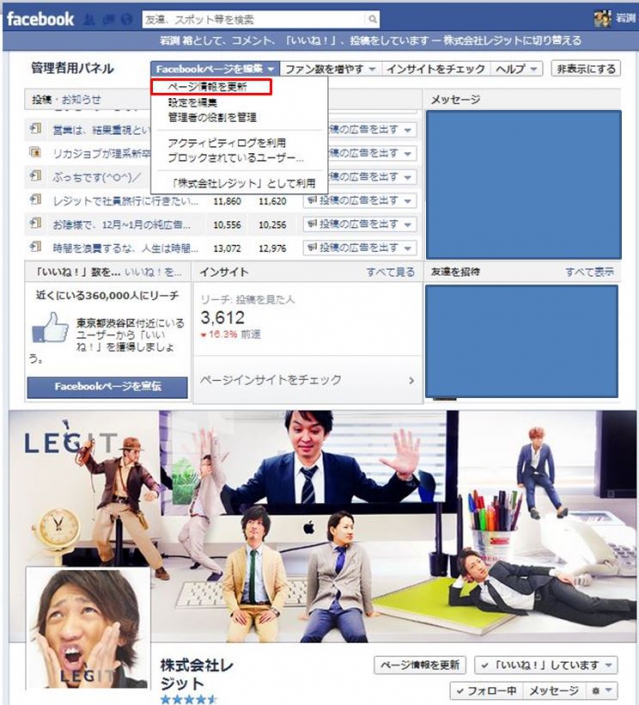Click the user avatar in top bar
The height and width of the screenshot is (705, 639).
603,19
